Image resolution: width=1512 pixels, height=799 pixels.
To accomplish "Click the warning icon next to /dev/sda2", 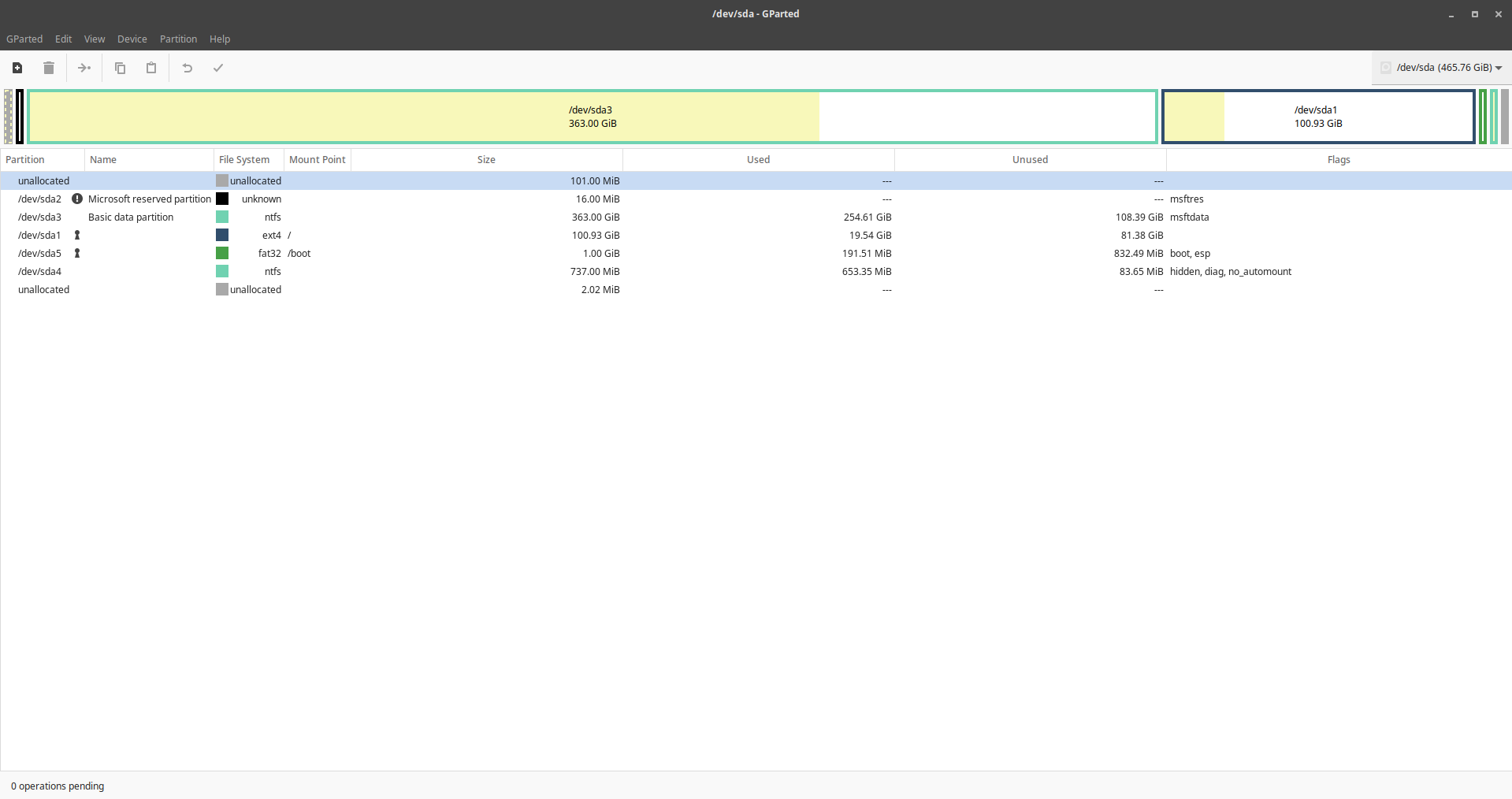I will click(x=77, y=199).
